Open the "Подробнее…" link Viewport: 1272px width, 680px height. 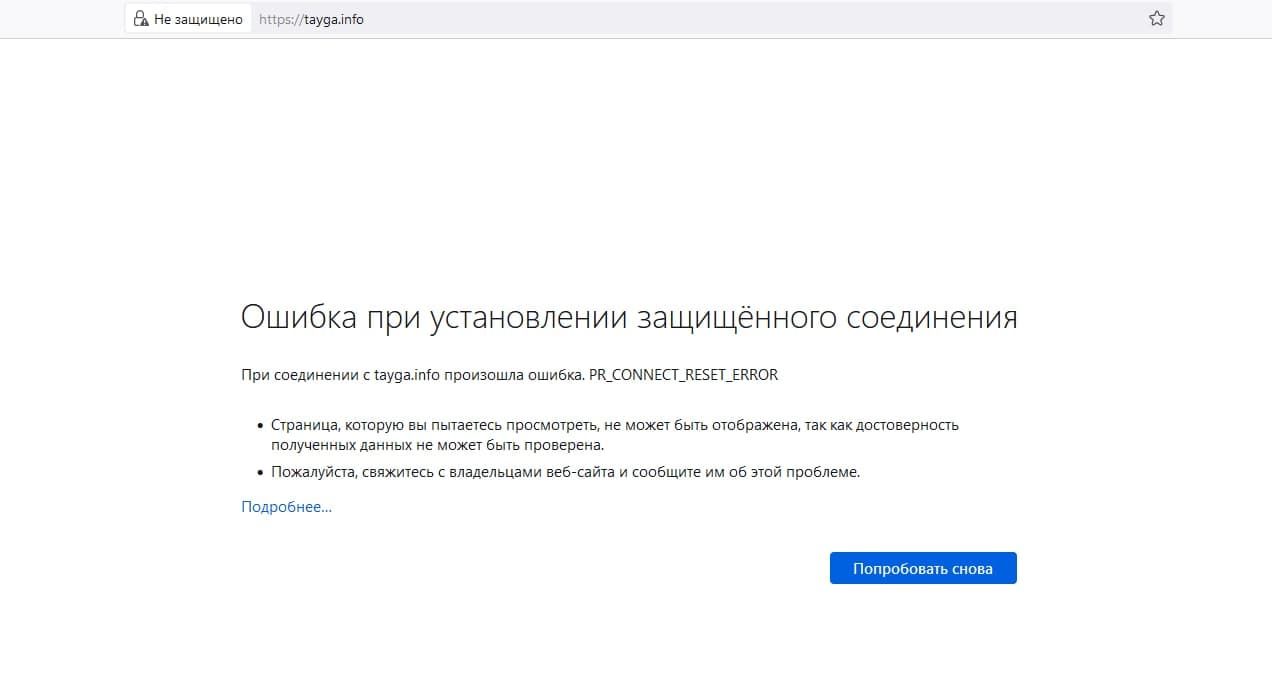pyautogui.click(x=286, y=507)
